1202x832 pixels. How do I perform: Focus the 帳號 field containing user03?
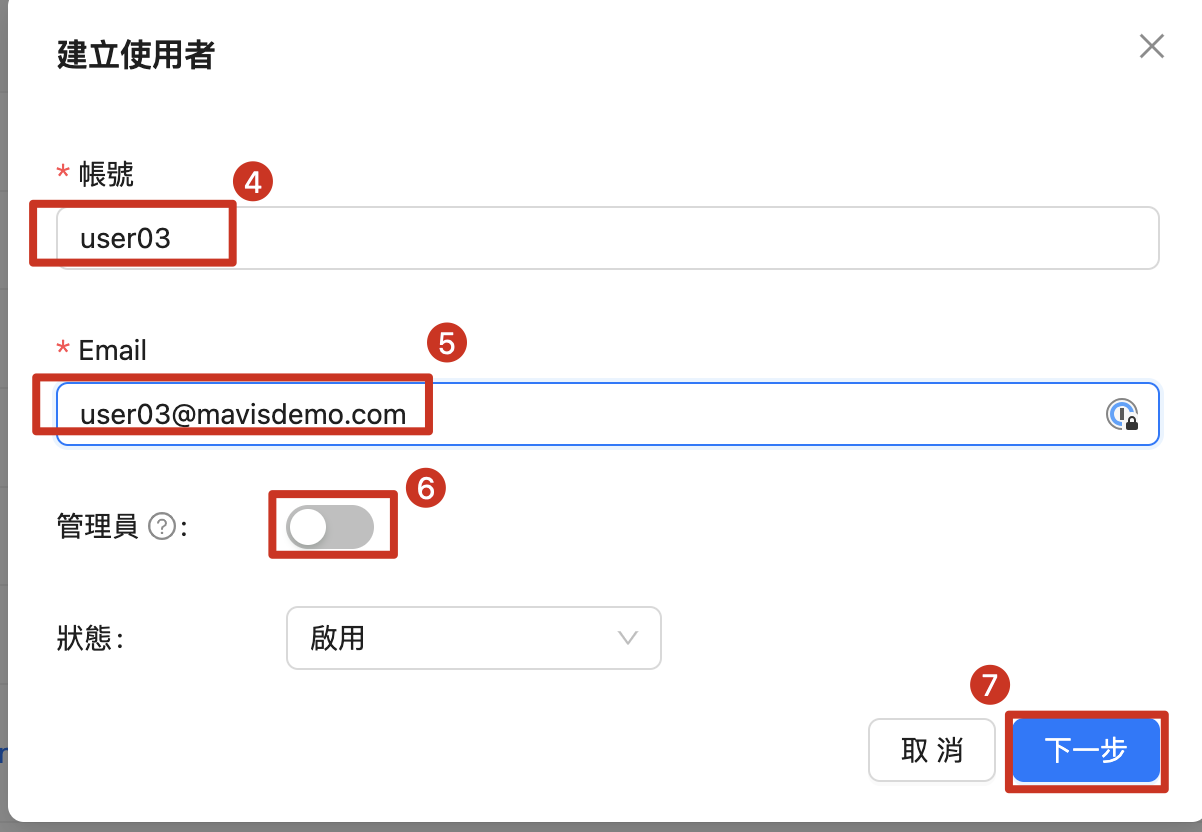pos(607,238)
